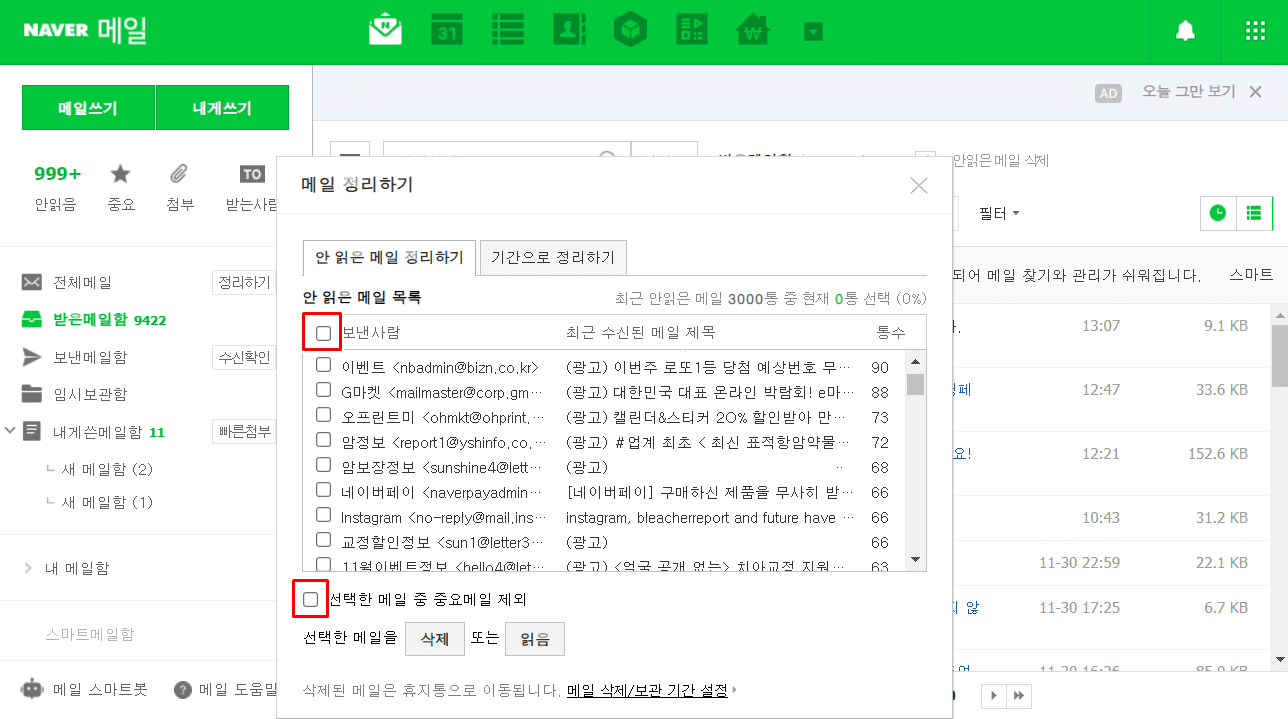This screenshot has height=719, width=1288.
Task: Open the Address book icon in top bar
Action: coord(569,30)
